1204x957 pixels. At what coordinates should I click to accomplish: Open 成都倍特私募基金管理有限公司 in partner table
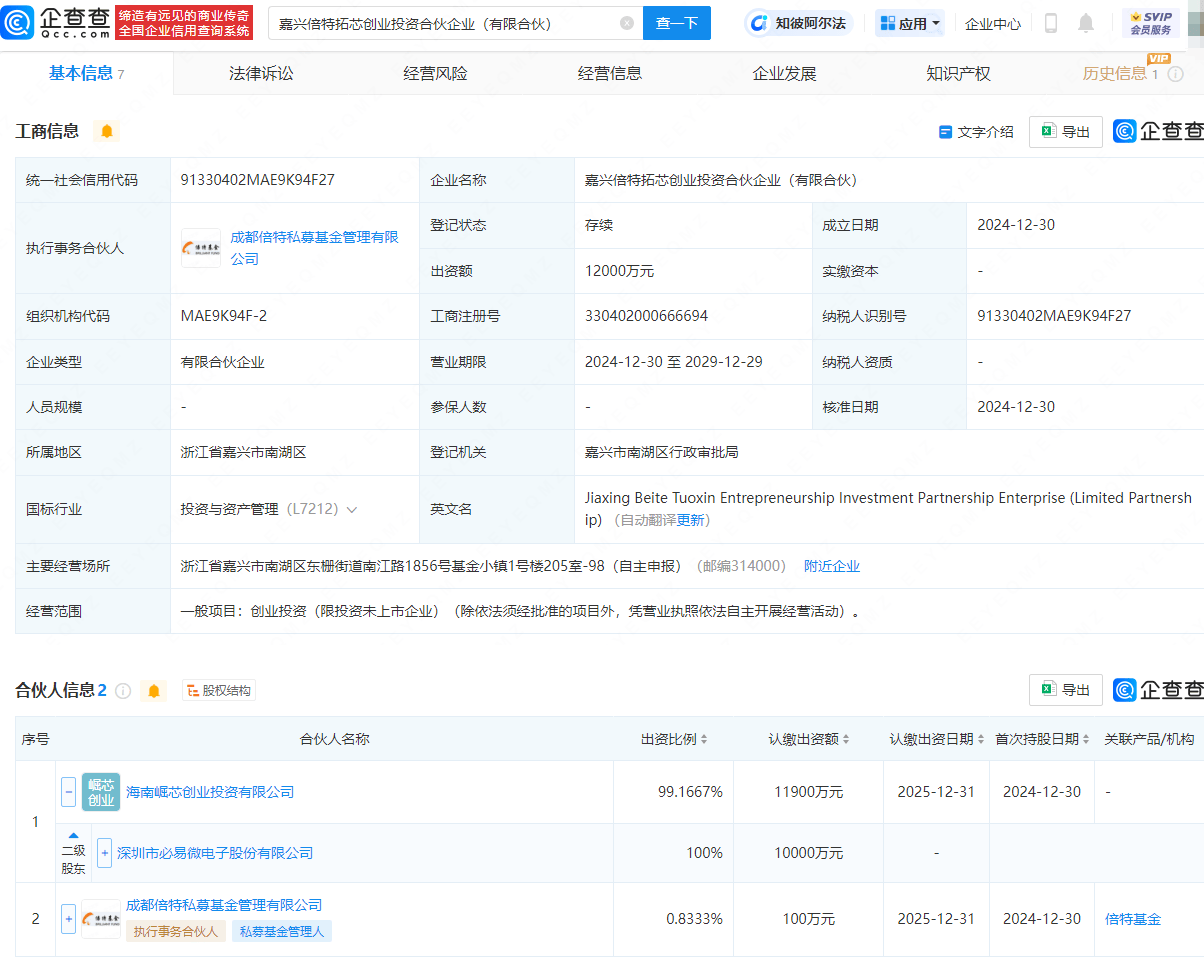(x=224, y=906)
